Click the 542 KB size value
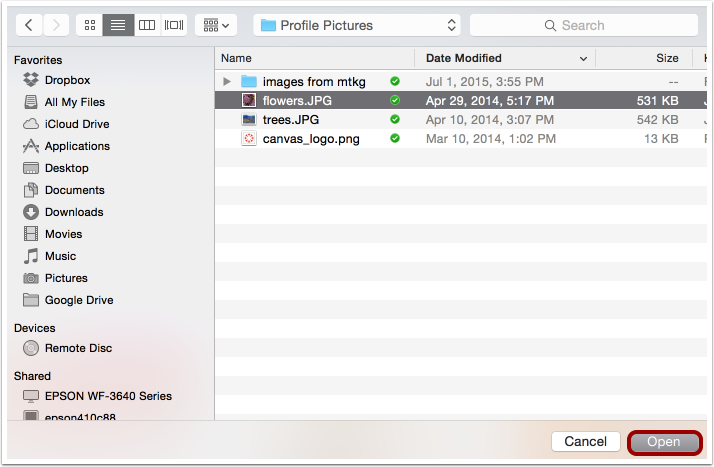714x467 pixels. tap(658, 120)
